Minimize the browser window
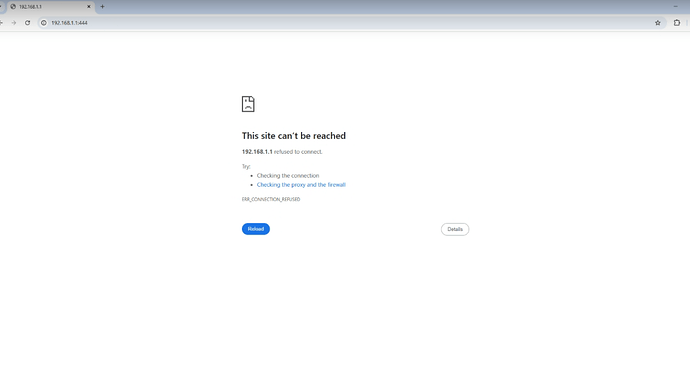This screenshot has height=368, width=690. pos(675,7)
